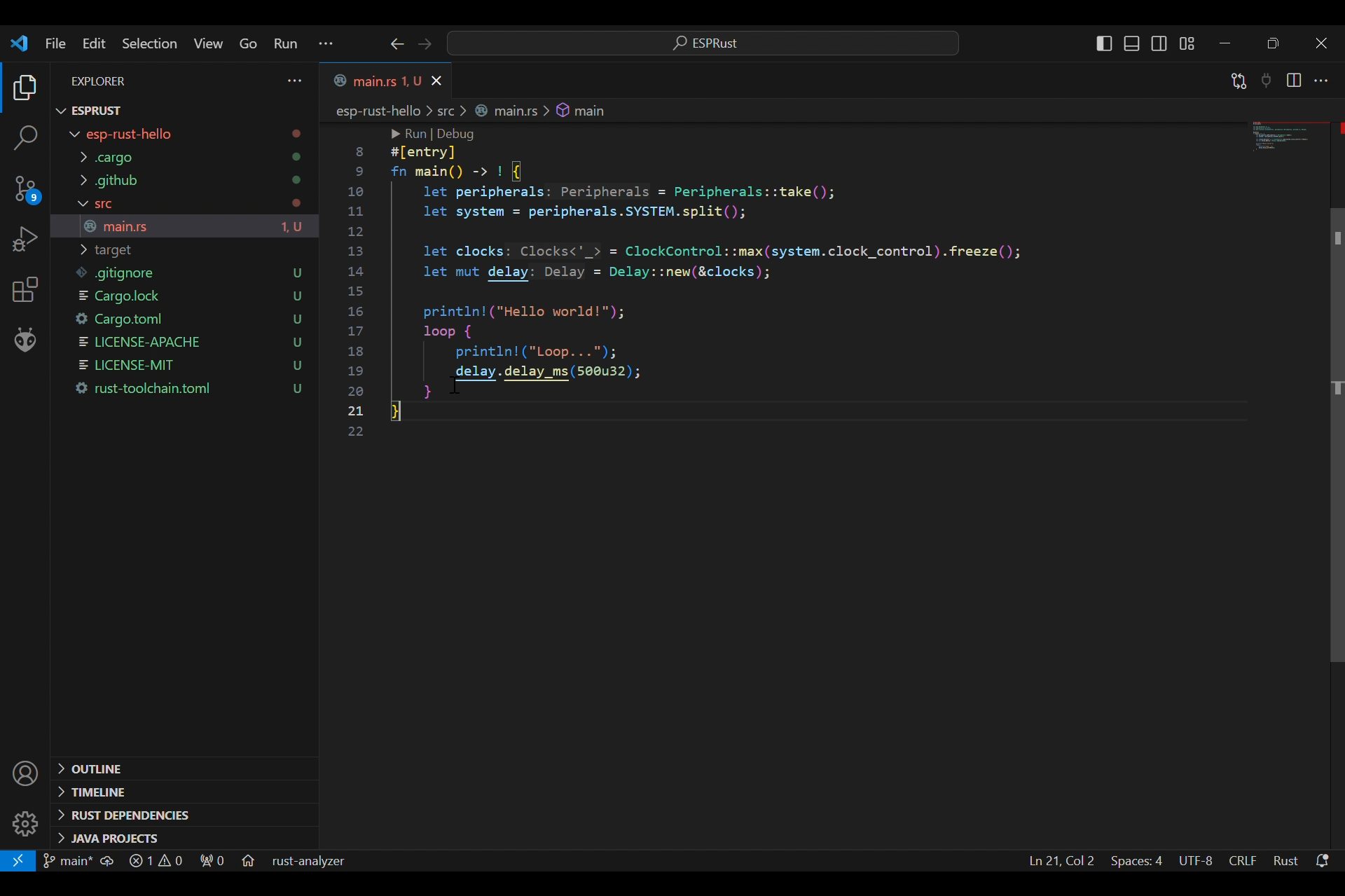Image resolution: width=1345 pixels, height=896 pixels.
Task: Toggle the secondary side bar visibility
Action: [1159, 43]
